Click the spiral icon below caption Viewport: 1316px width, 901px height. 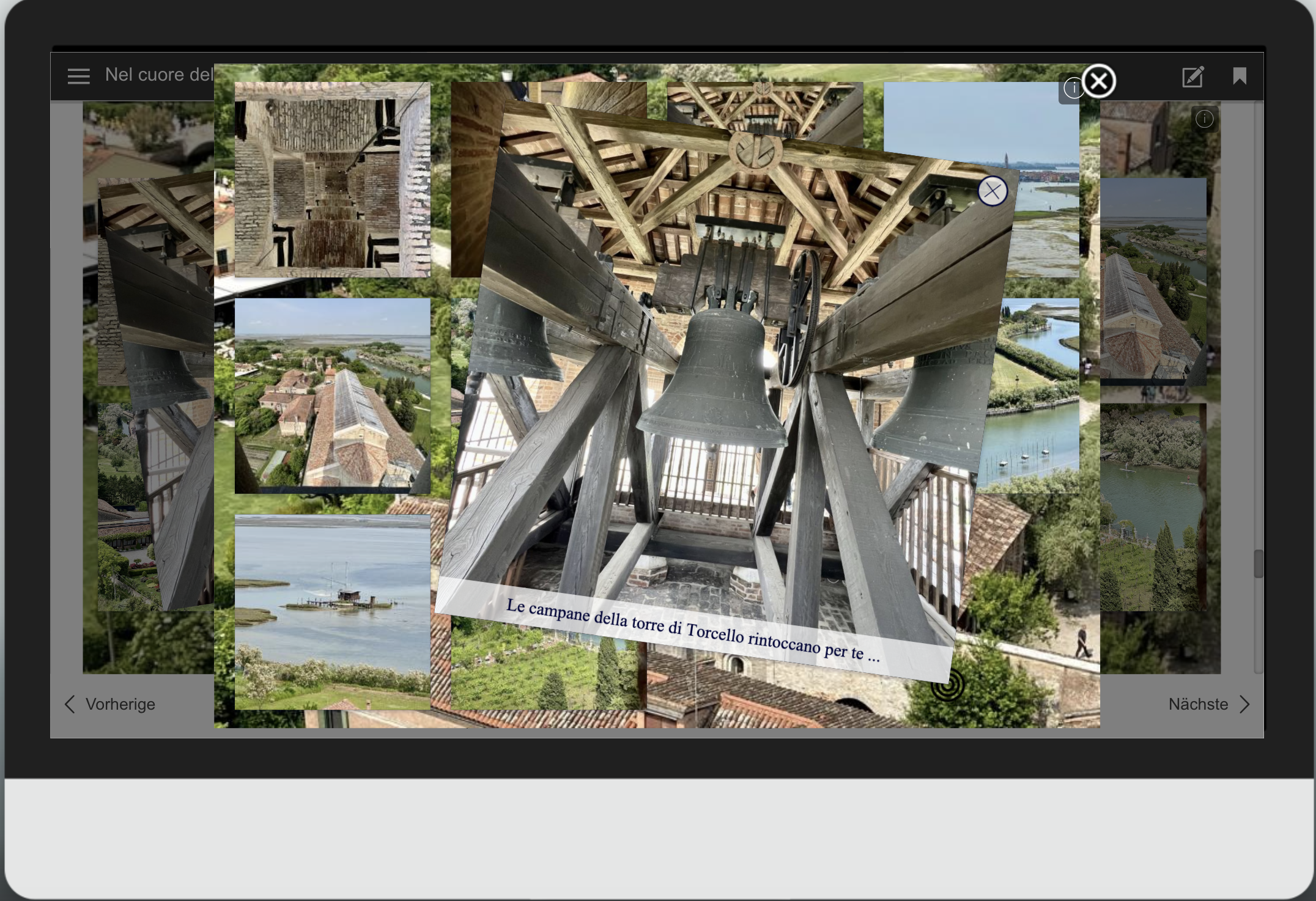tap(947, 685)
